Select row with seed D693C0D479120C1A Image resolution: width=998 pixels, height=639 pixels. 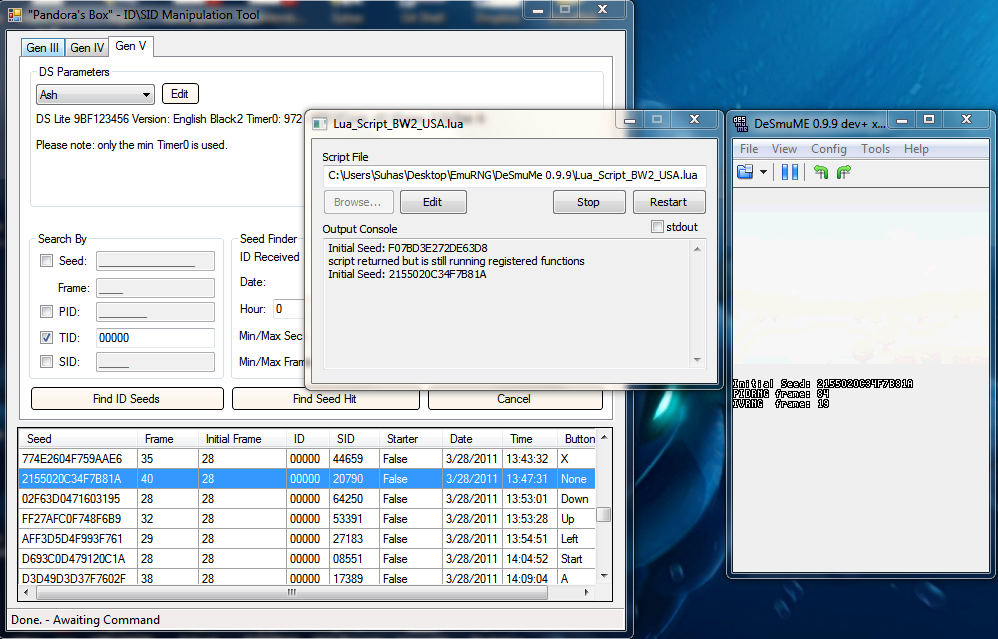(307, 559)
